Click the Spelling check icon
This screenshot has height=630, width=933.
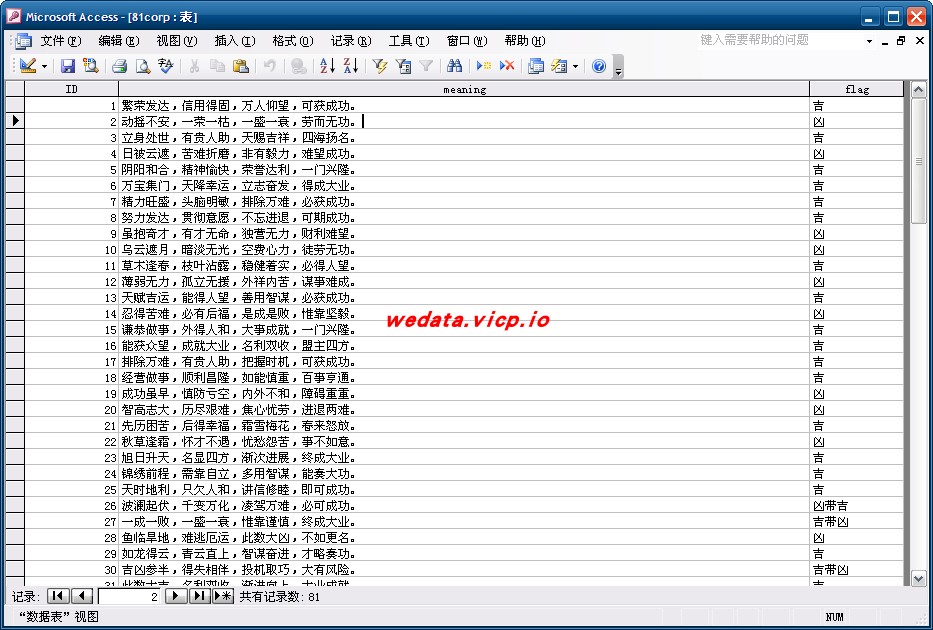click(x=165, y=66)
